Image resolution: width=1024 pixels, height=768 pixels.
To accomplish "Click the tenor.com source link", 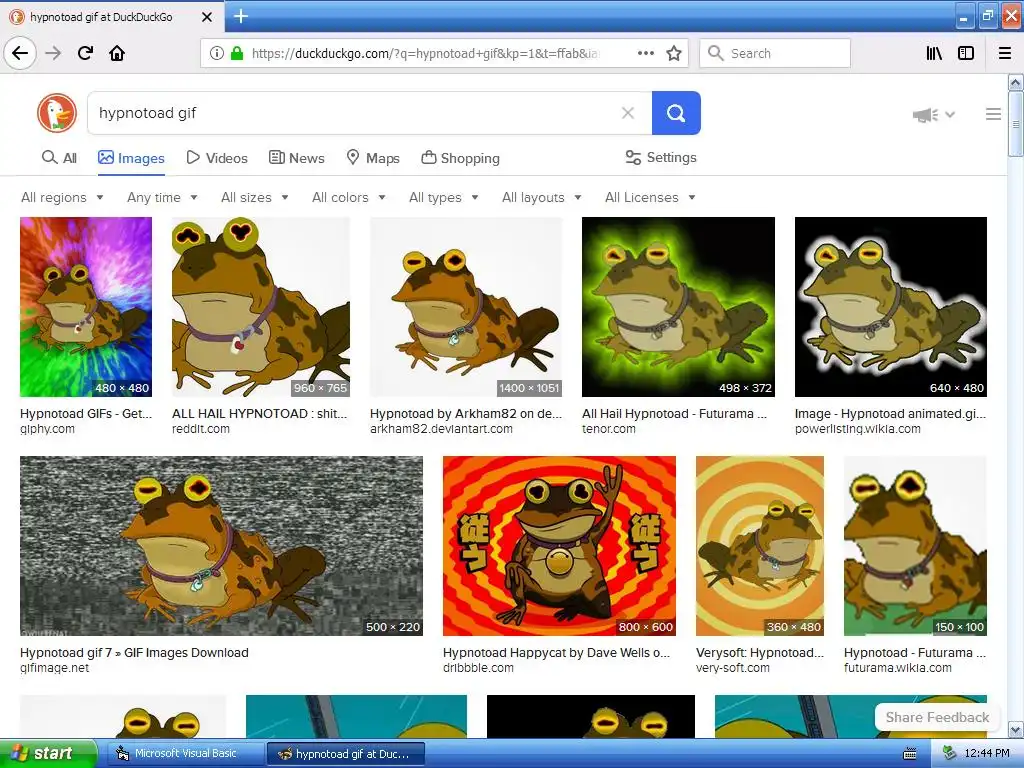I will click(x=609, y=429).
